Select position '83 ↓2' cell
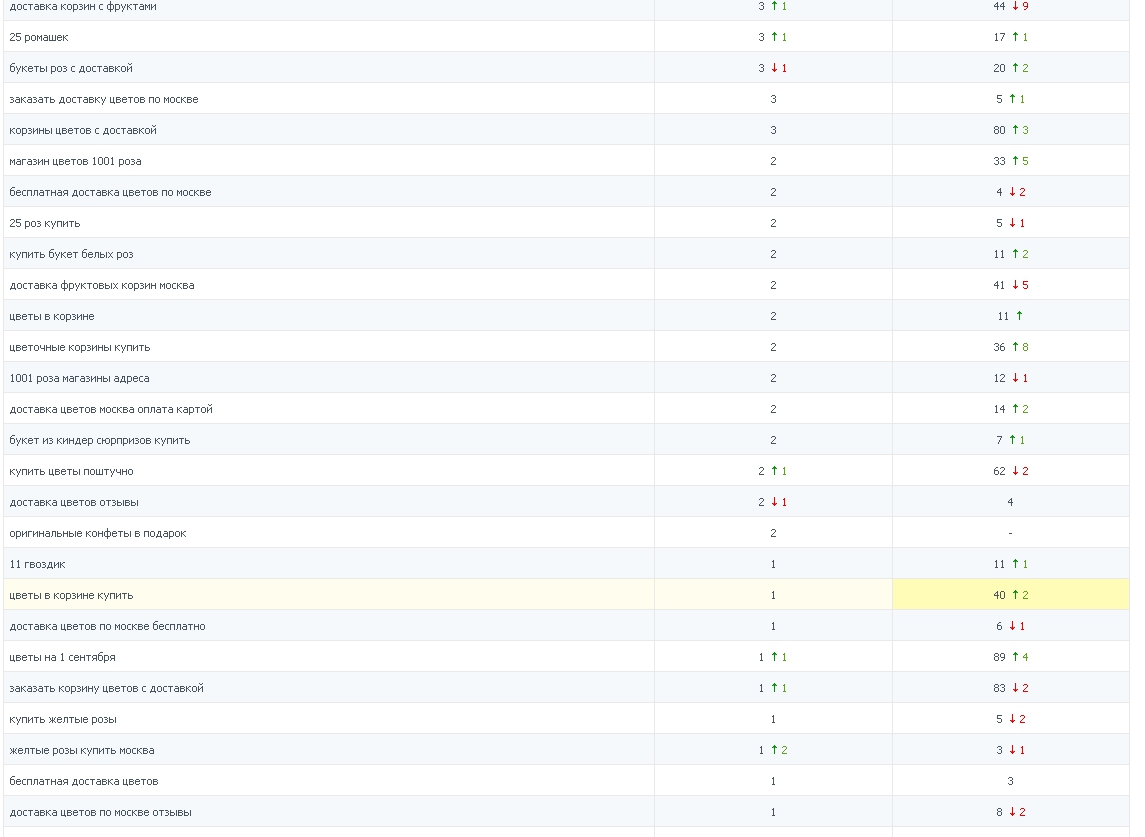This screenshot has width=1145, height=837. pyautogui.click(x=1011, y=689)
